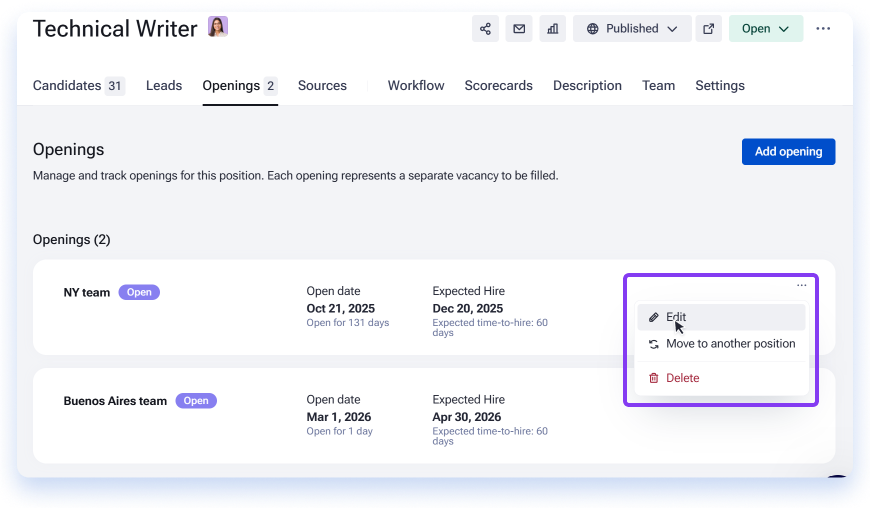Click the share icon in header
Image resolution: width=870 pixels, height=508 pixels.
[485, 29]
